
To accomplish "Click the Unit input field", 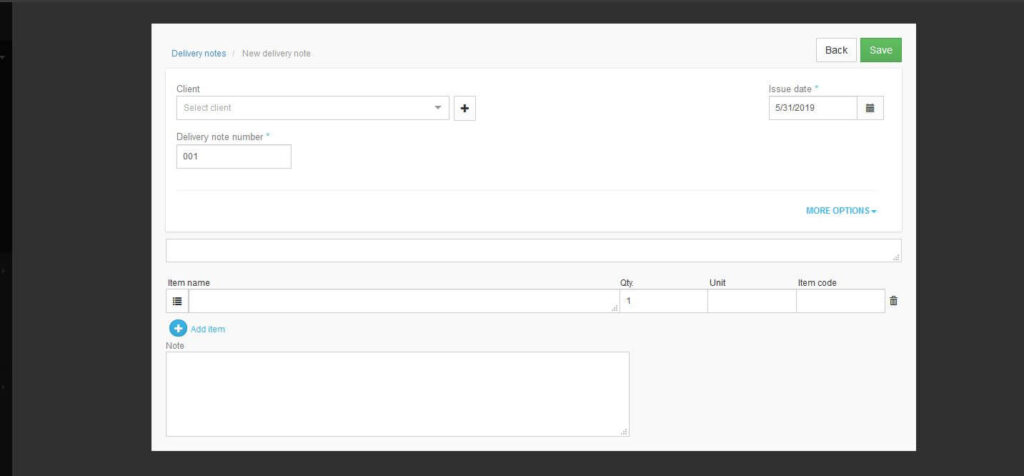I will tap(752, 301).
